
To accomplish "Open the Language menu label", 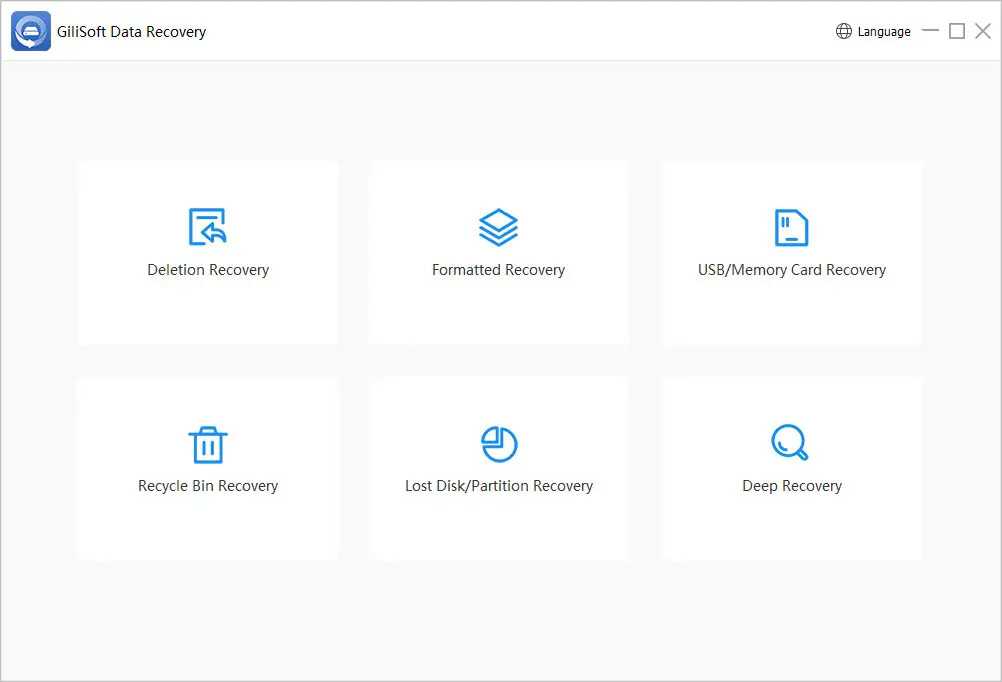I will 884,31.
